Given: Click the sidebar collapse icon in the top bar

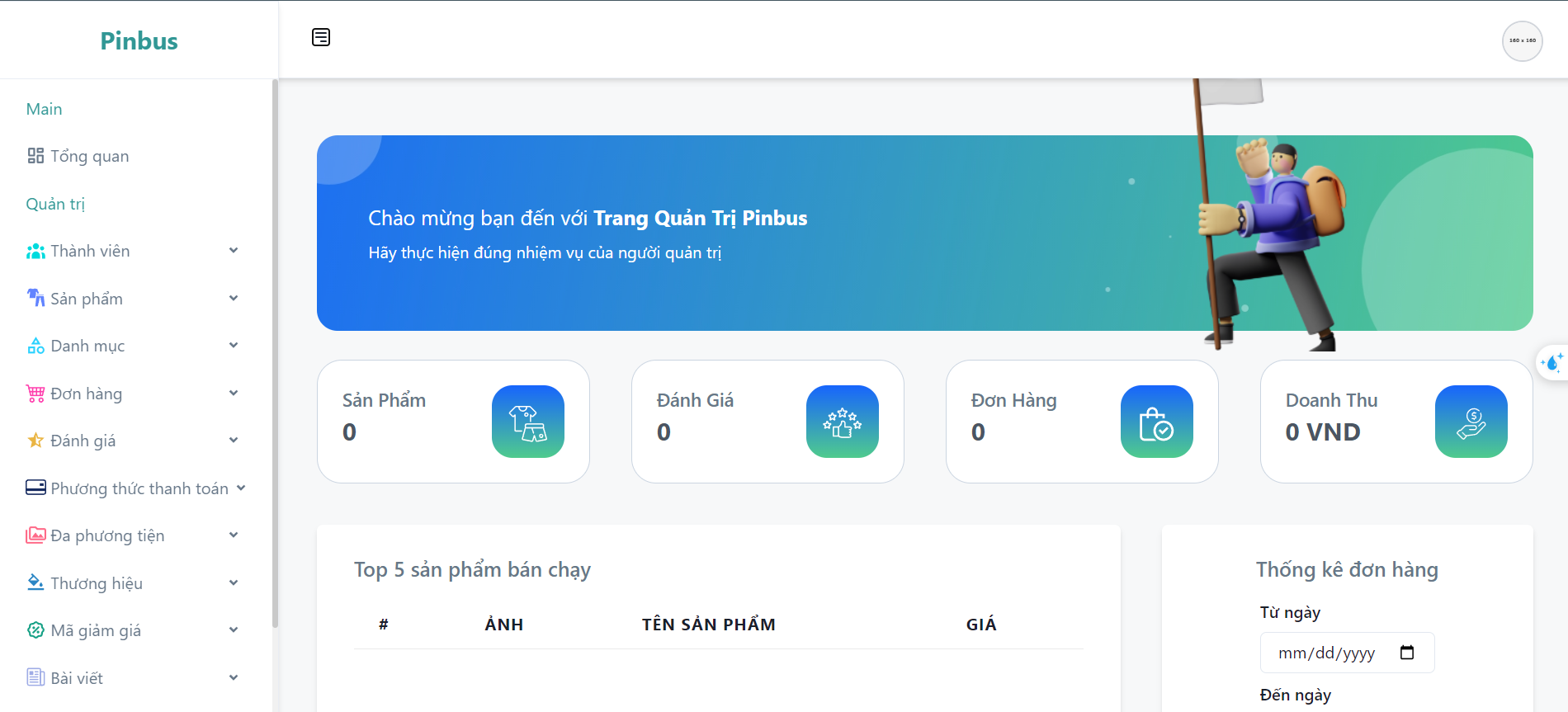Looking at the screenshot, I should tap(321, 36).
